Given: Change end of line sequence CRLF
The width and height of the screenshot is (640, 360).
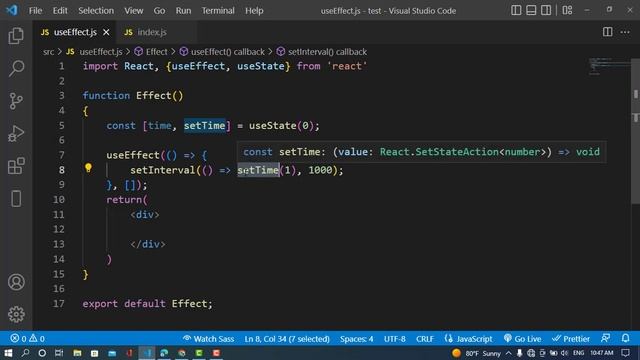Looking at the screenshot, I should coord(425,338).
